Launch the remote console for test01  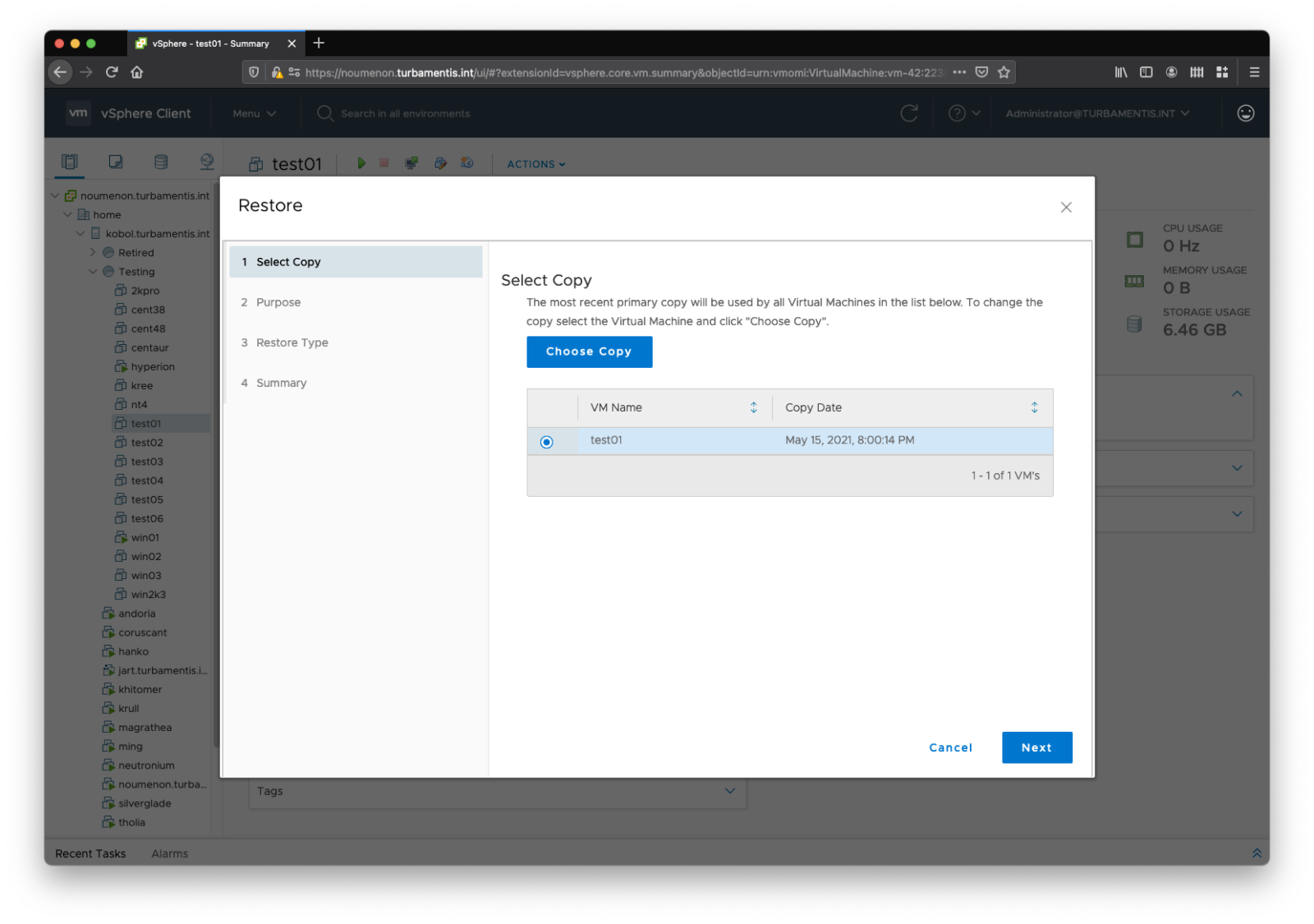coord(411,163)
